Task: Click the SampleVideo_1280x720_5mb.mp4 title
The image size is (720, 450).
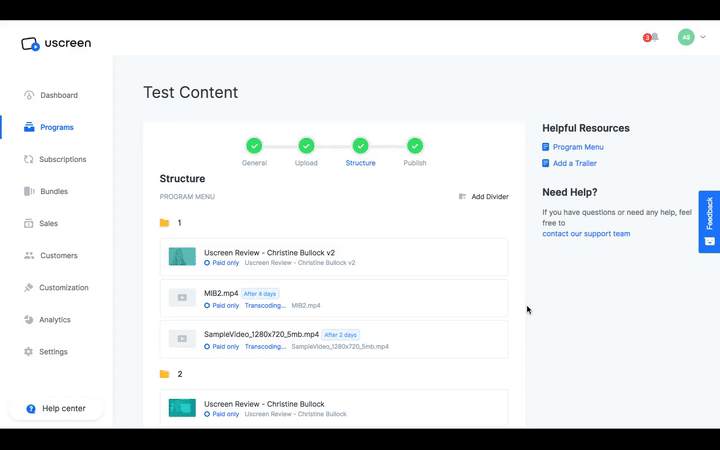Action: [261, 334]
